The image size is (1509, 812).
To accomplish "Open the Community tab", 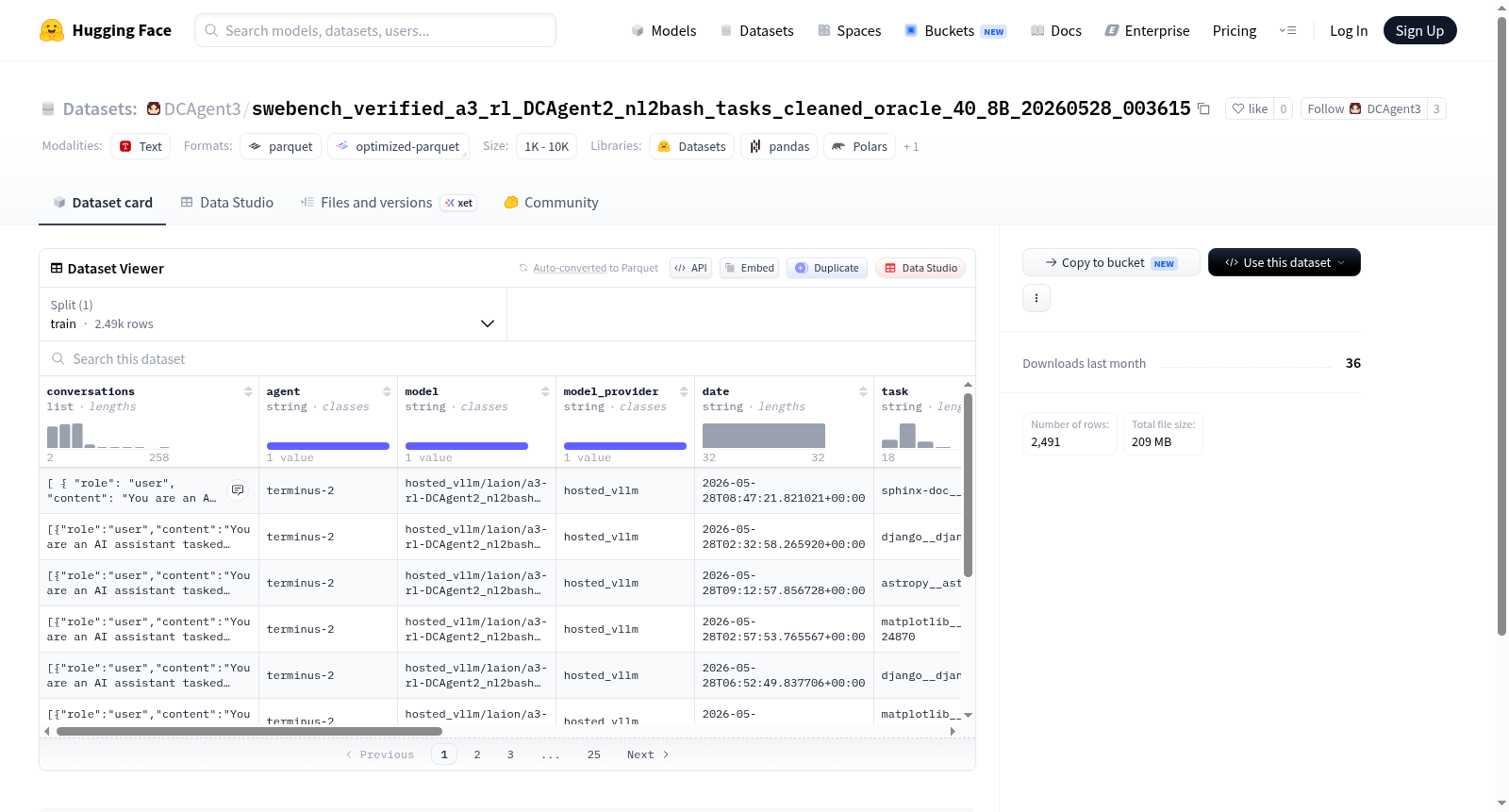I will (551, 202).
